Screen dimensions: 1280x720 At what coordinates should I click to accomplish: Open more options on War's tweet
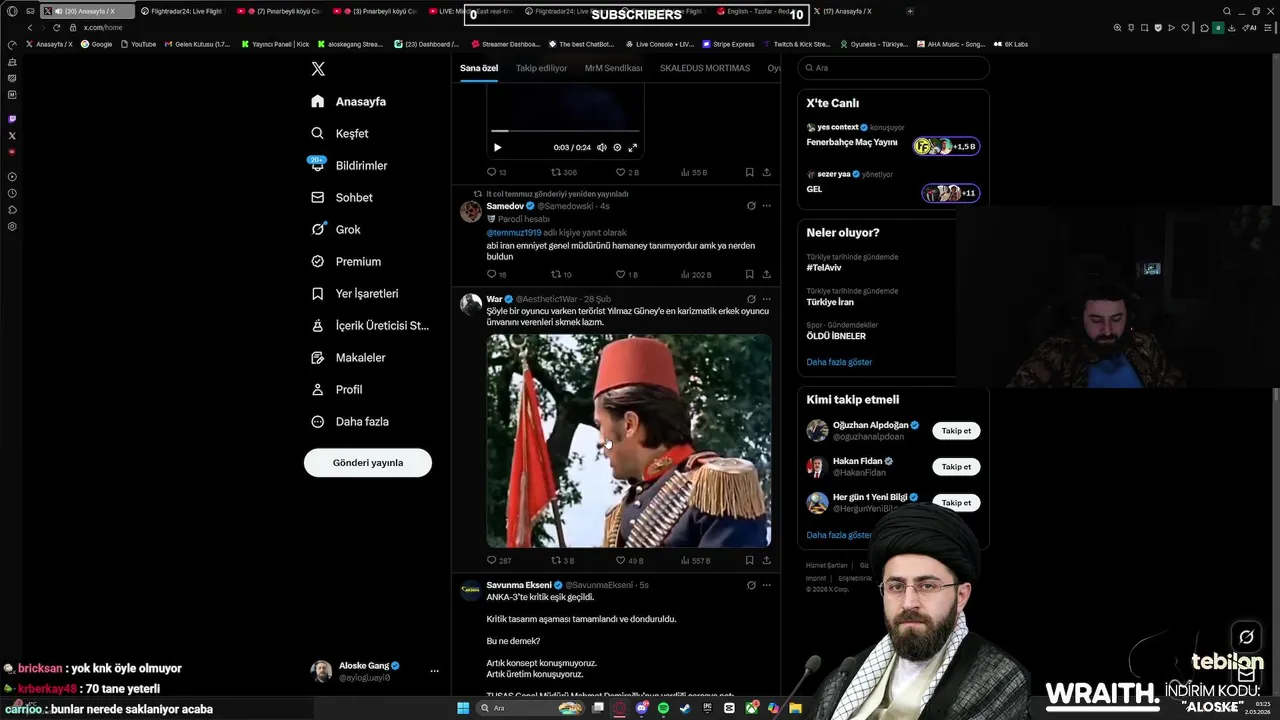coord(767,299)
